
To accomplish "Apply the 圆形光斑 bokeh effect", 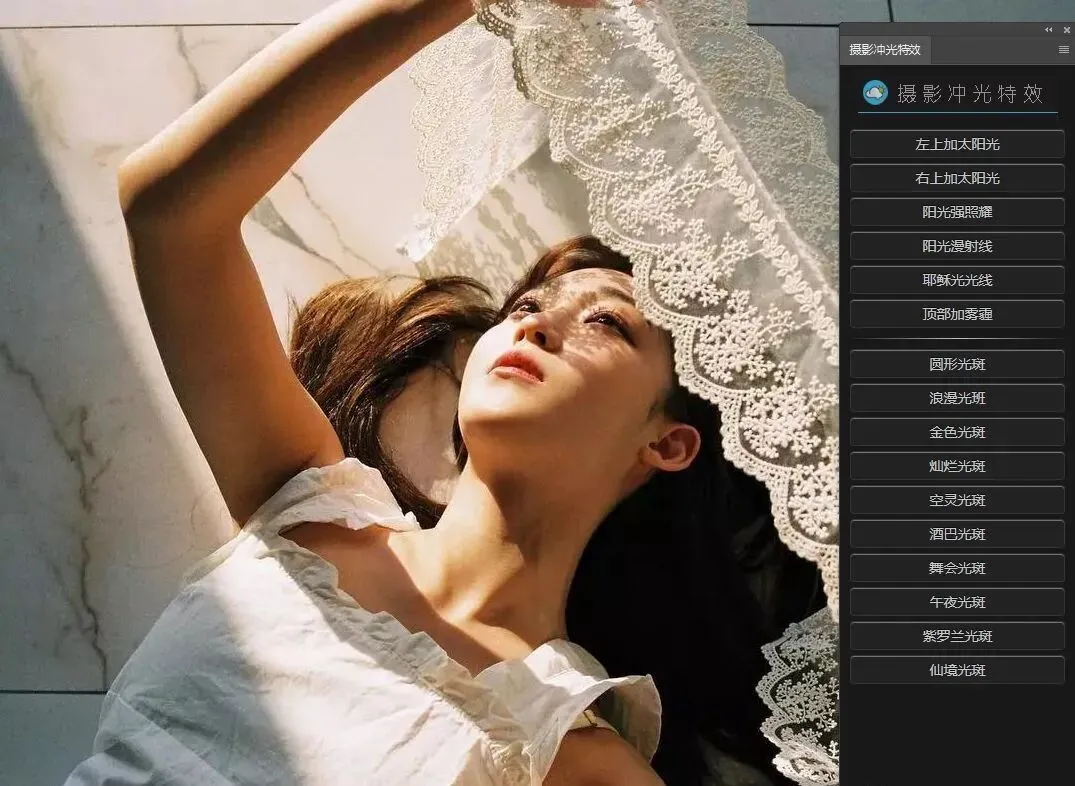I will click(957, 364).
